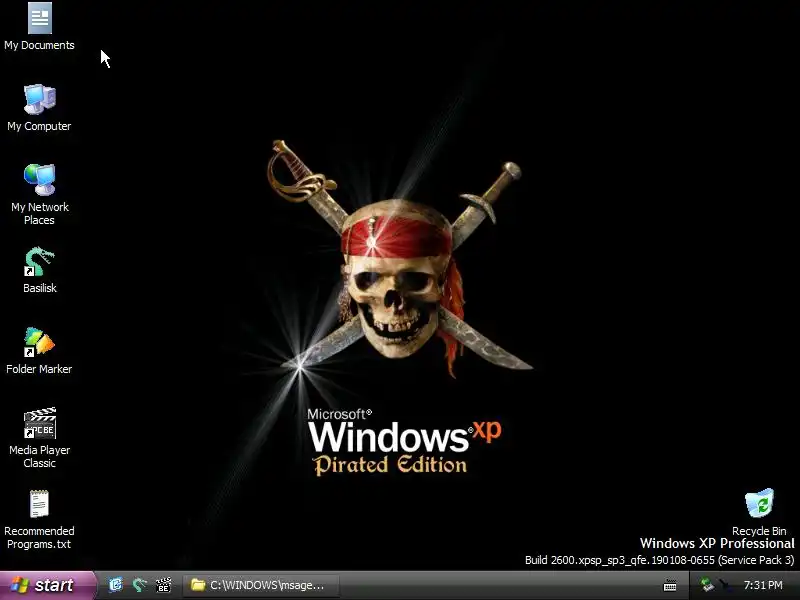Click the 7:31 PM clock
This screenshot has height=600, width=800.
pos(763,585)
